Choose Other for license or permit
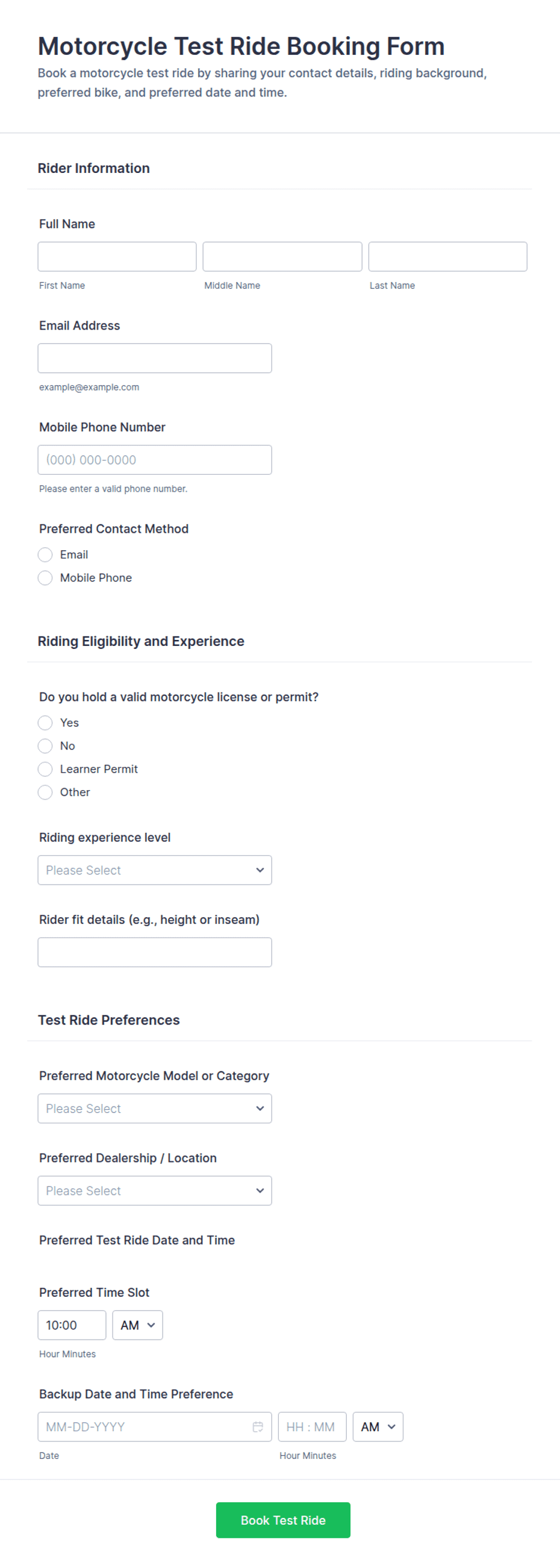This screenshot has width=560, height=1568. coord(46,792)
